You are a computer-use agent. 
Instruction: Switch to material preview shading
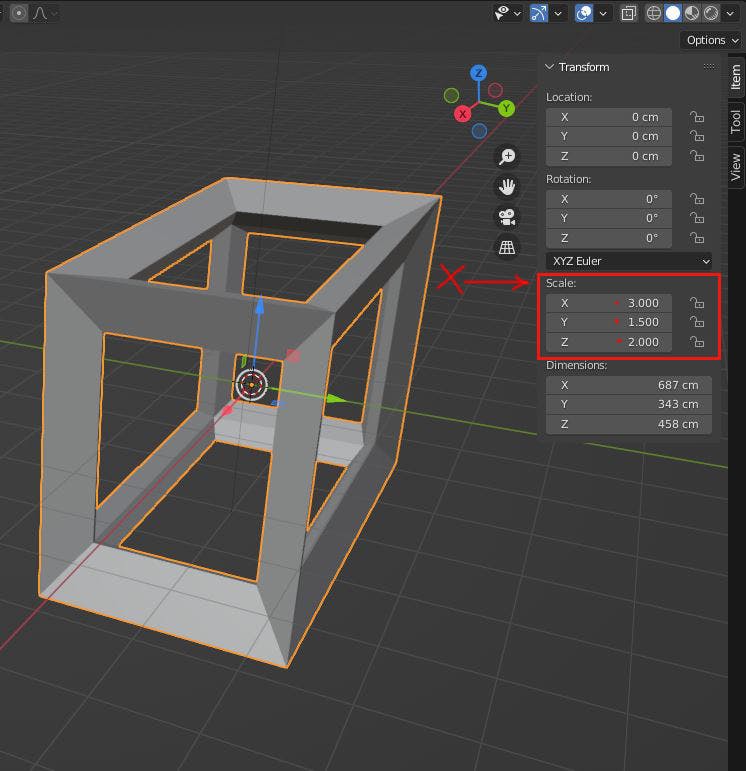click(692, 13)
